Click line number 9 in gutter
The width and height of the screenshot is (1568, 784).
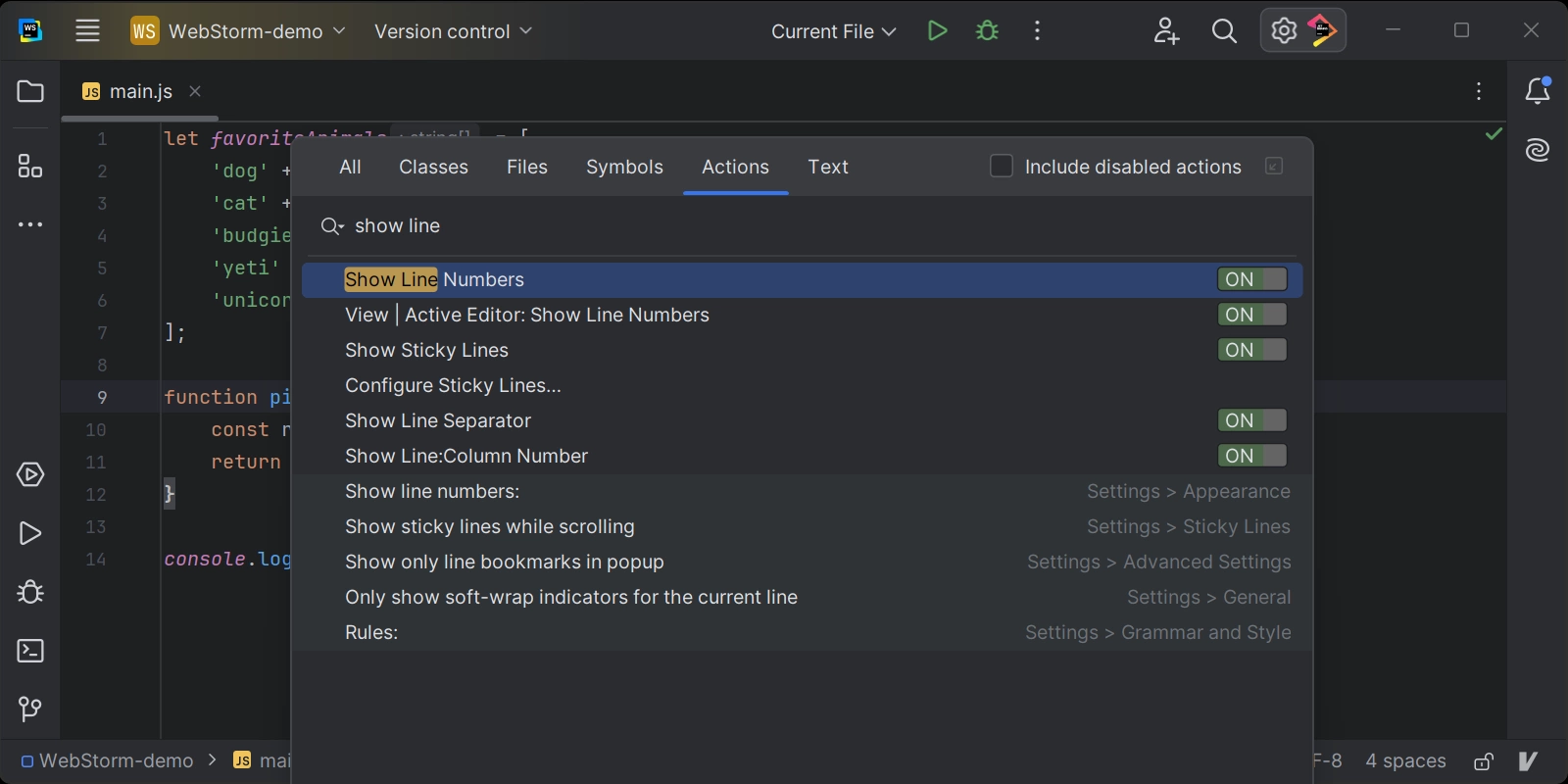102,397
